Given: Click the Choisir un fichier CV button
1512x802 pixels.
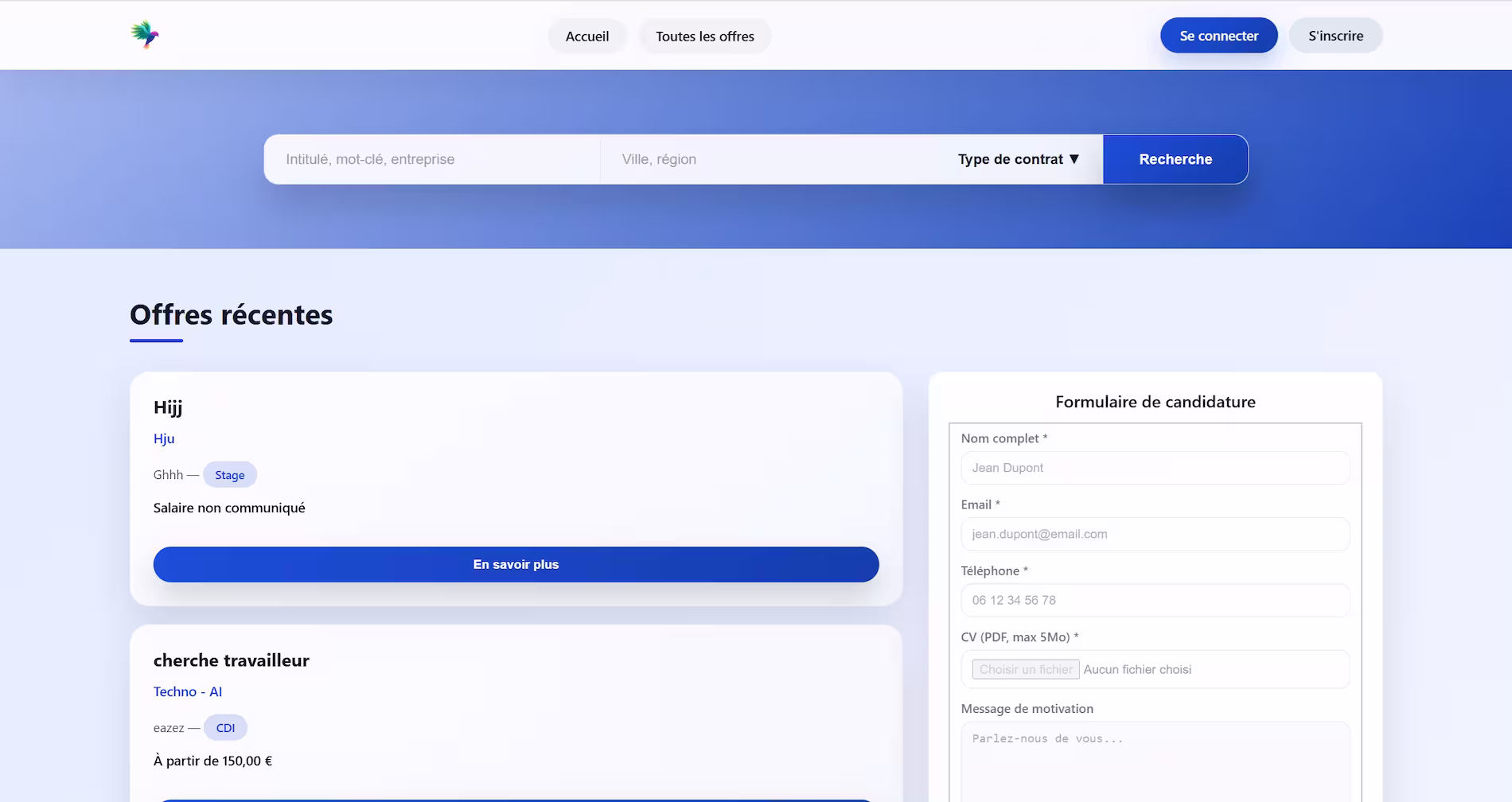Looking at the screenshot, I should coord(1025,669).
